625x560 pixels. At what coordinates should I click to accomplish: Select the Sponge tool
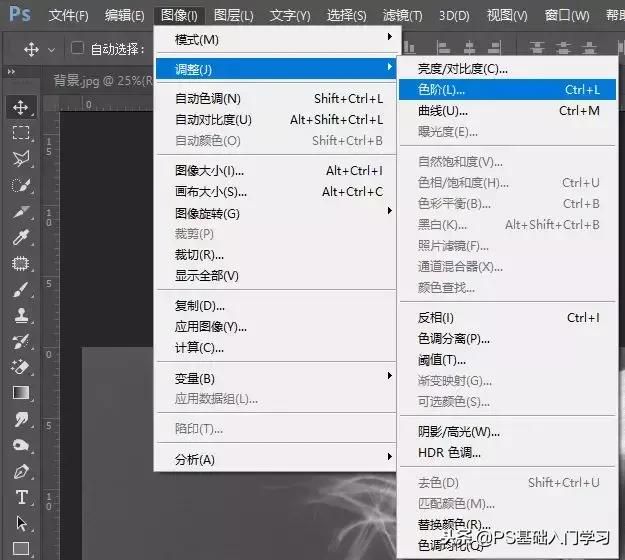click(20, 445)
